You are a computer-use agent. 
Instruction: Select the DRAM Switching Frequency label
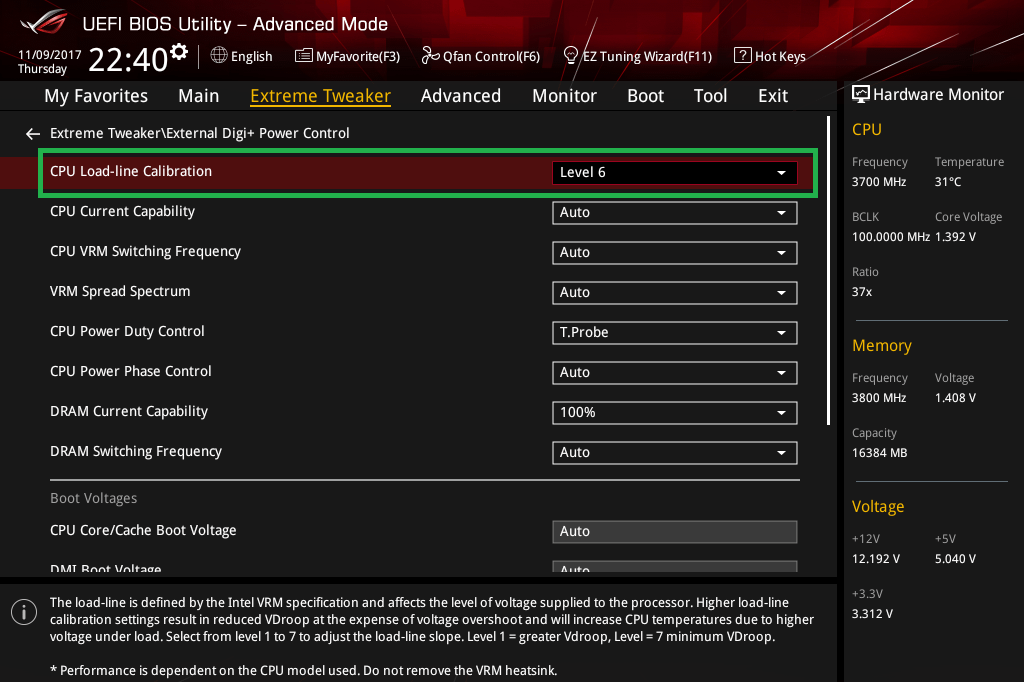136,451
